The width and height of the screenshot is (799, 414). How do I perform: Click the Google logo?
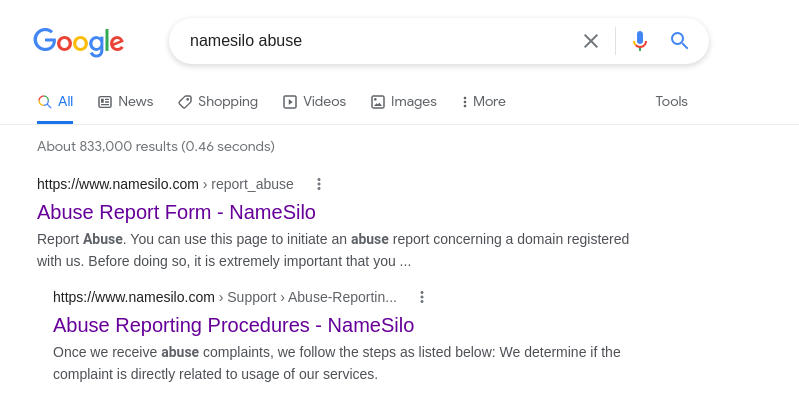pos(78,42)
